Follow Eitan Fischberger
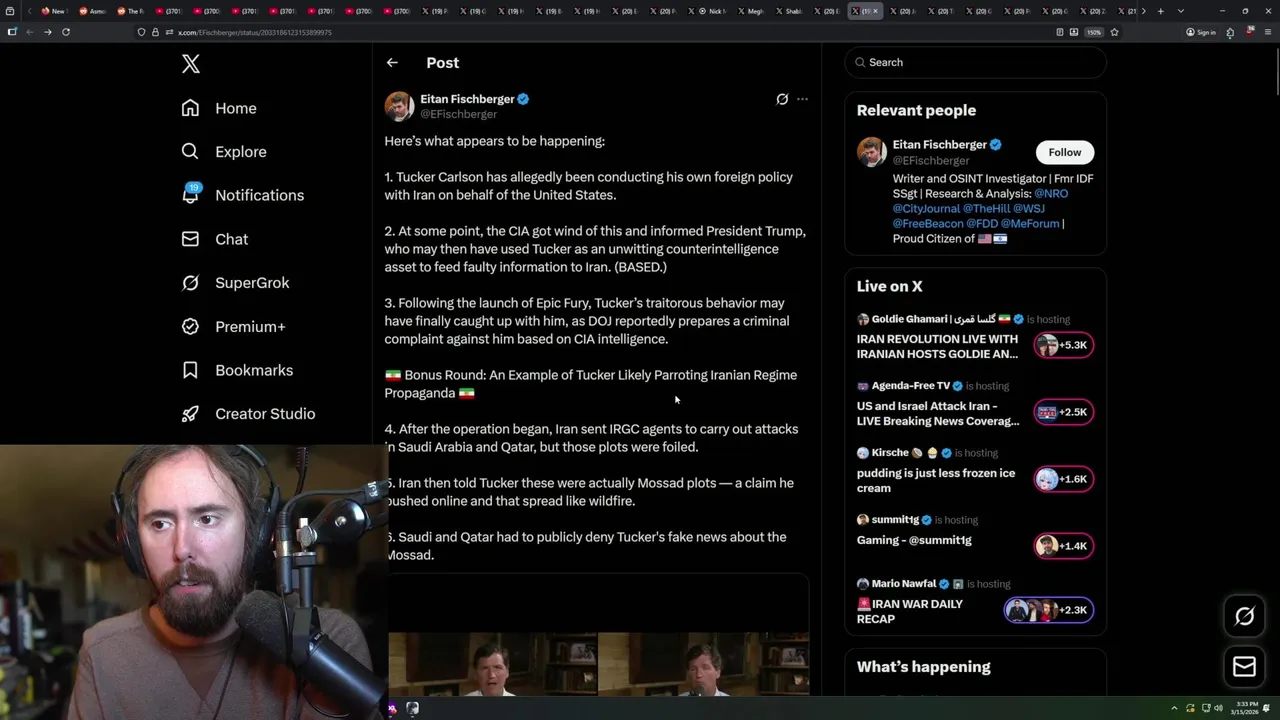Image resolution: width=1280 pixels, height=720 pixels. (x=1064, y=152)
